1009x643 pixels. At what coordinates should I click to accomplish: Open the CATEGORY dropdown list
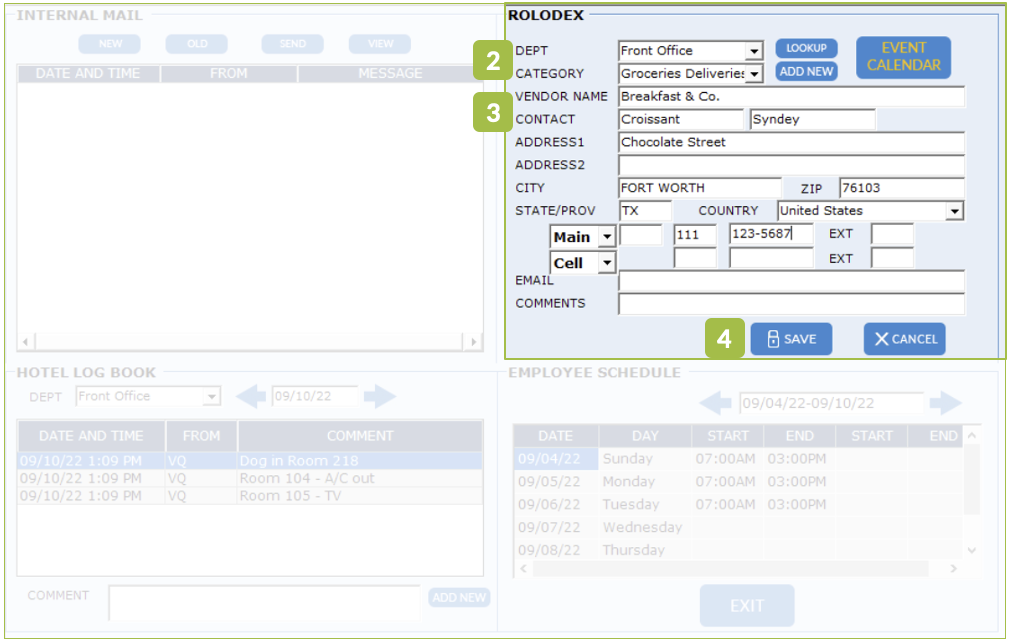(x=754, y=74)
